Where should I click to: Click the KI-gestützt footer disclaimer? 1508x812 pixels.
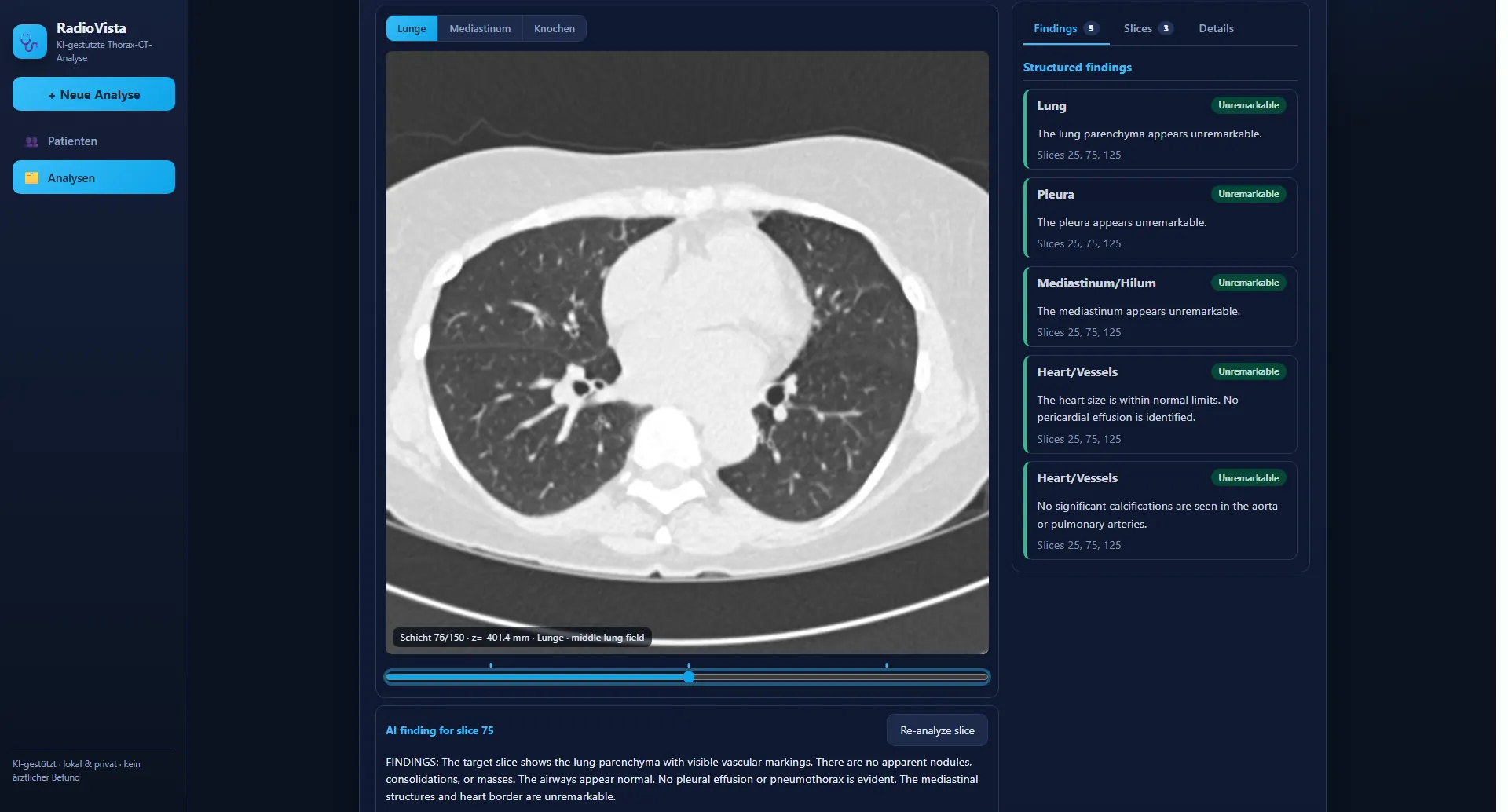[x=76, y=770]
